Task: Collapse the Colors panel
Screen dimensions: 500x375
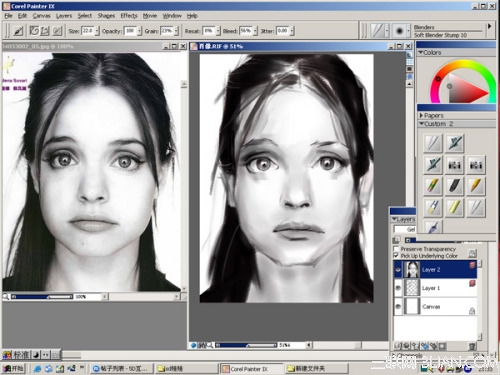Action: point(421,52)
